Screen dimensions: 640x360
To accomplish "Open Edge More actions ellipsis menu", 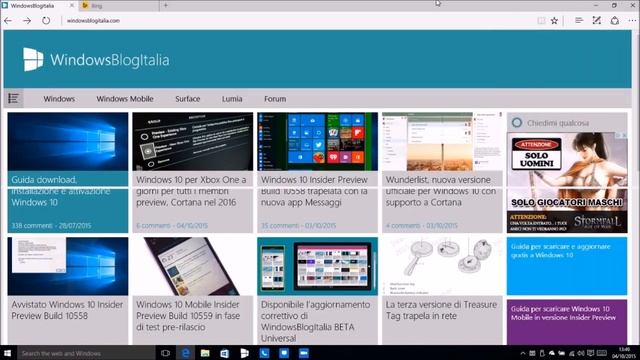I will pyautogui.click(x=632, y=20).
